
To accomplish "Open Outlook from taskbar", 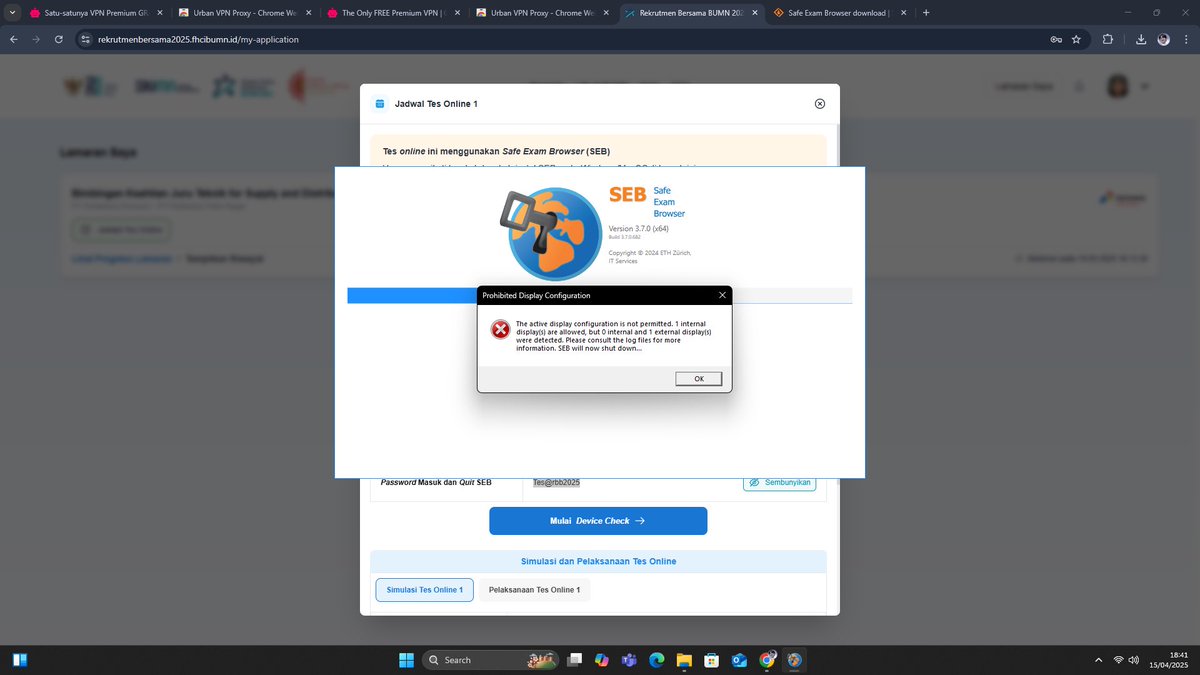I will [739, 660].
